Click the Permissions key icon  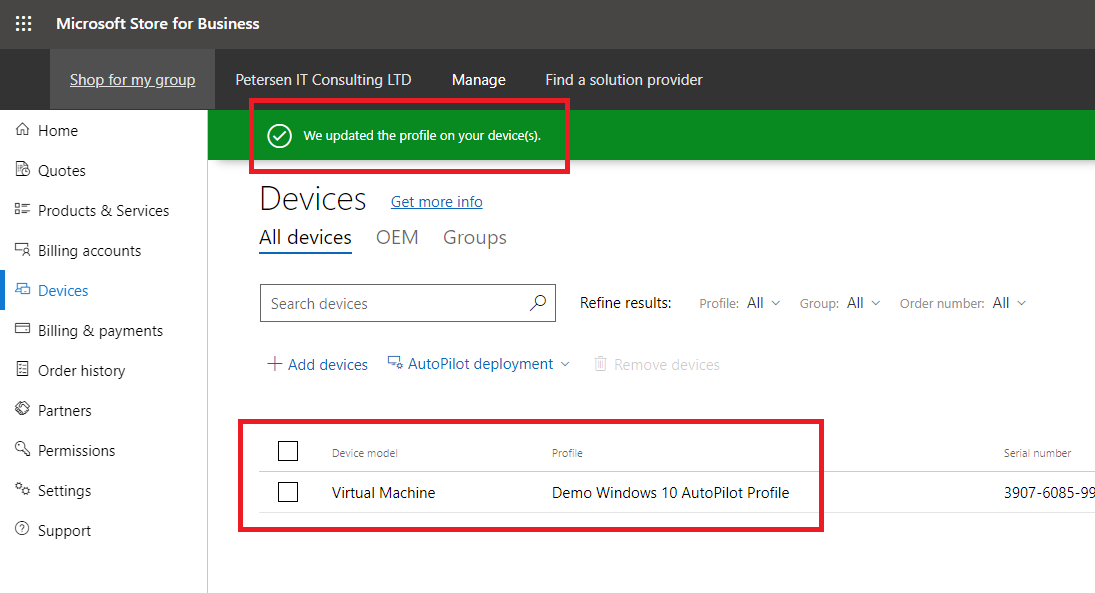22,449
